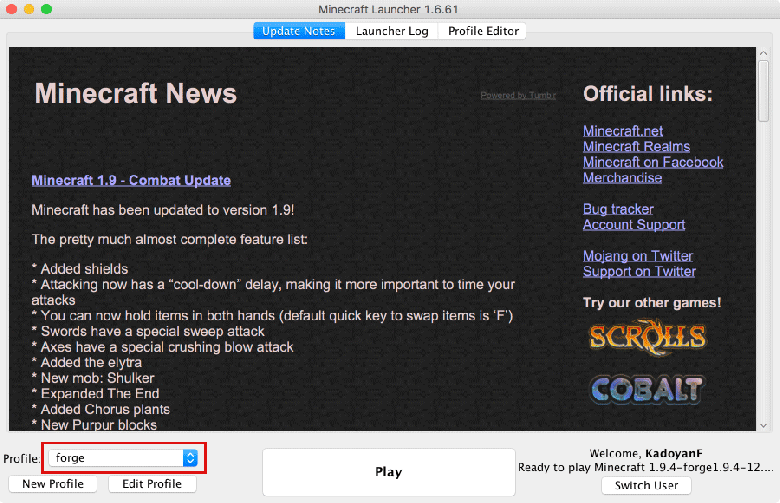The width and height of the screenshot is (780, 503).
Task: Open the Minecraft Realms link
Action: (636, 146)
